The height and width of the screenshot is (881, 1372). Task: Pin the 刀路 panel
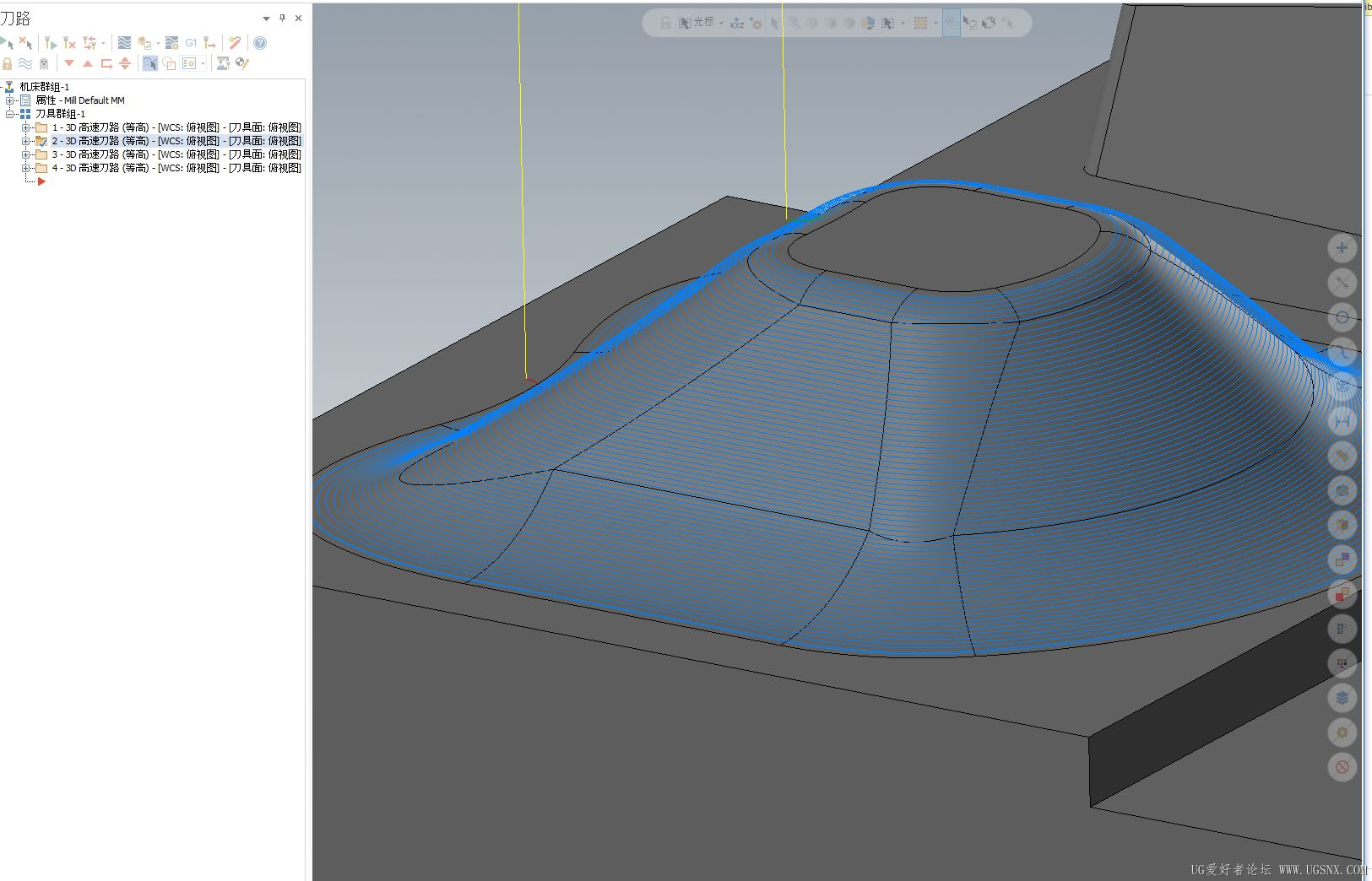(282, 18)
